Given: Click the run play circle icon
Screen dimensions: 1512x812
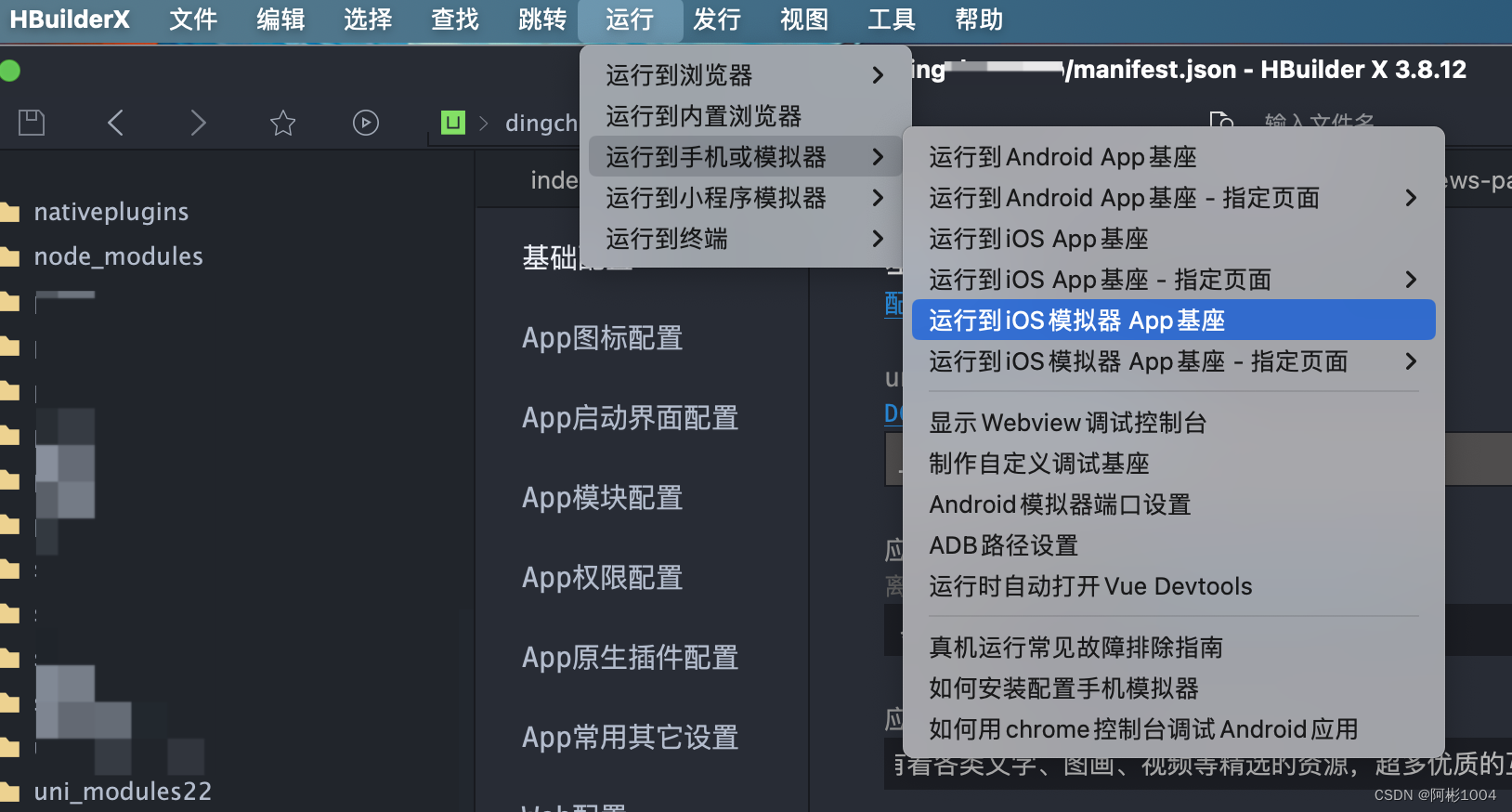Looking at the screenshot, I should [366, 123].
